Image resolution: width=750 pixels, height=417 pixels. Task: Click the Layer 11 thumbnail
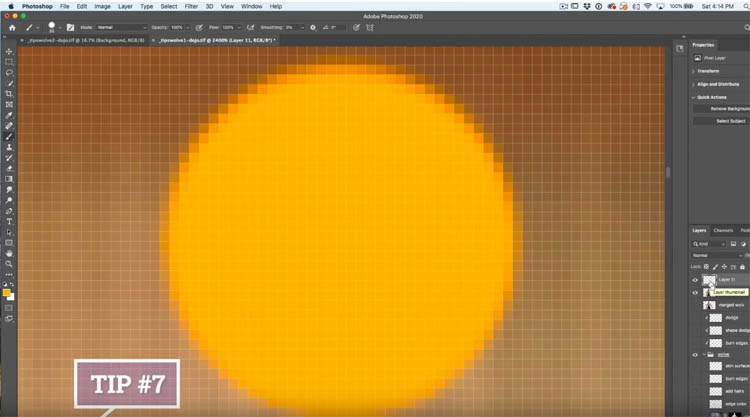click(709, 280)
